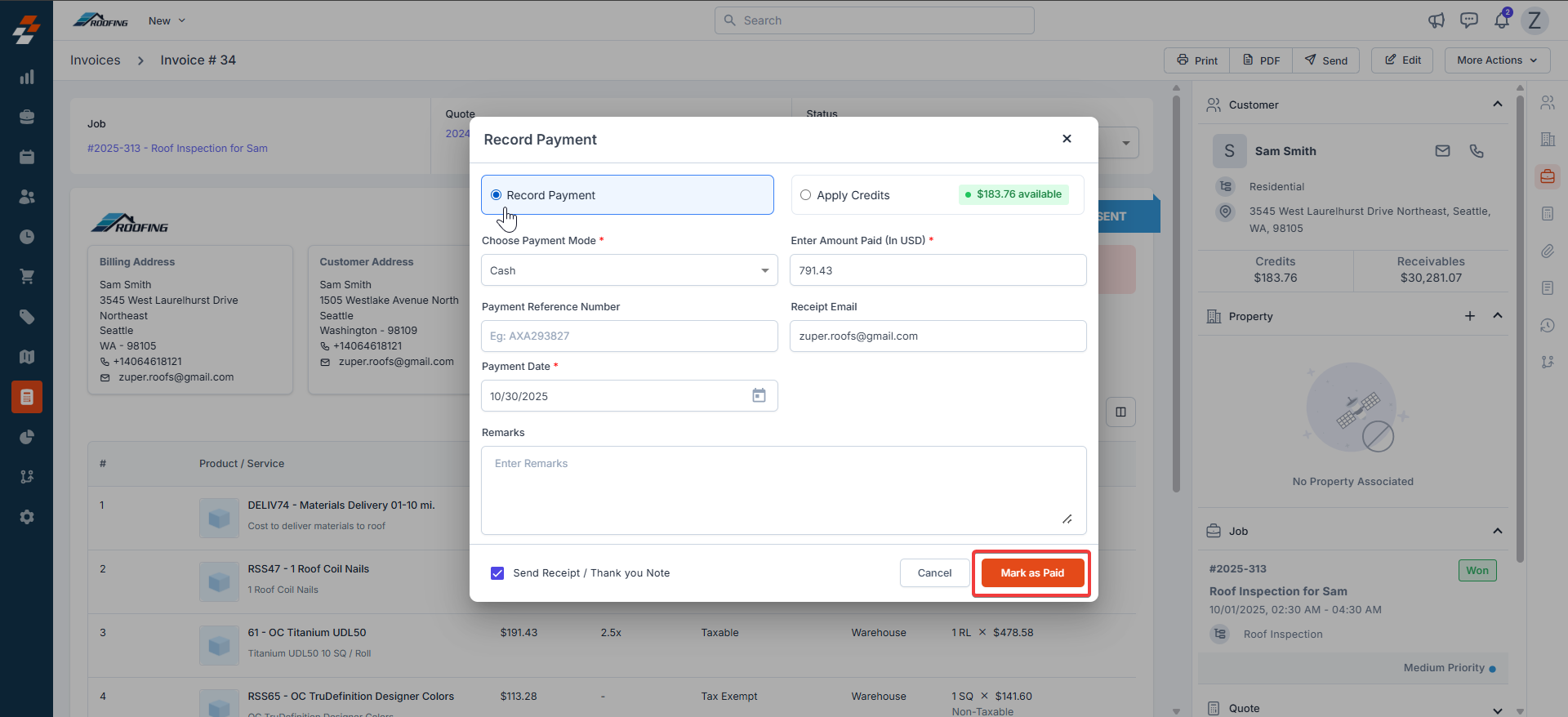Open the calendar picker in Payment Date field

[759, 395]
